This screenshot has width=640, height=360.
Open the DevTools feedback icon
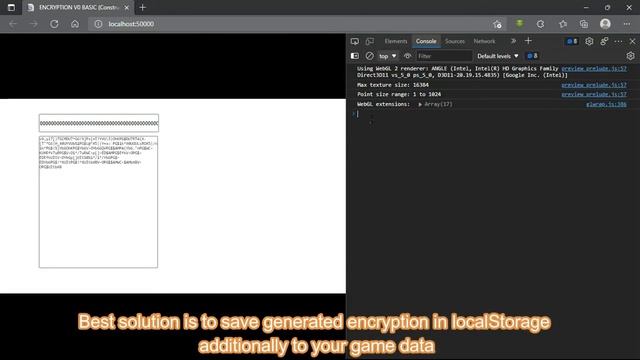pyautogui.click(x=604, y=41)
